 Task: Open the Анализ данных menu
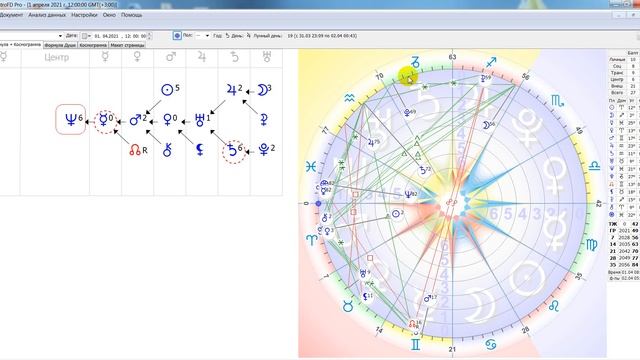click(x=47, y=15)
